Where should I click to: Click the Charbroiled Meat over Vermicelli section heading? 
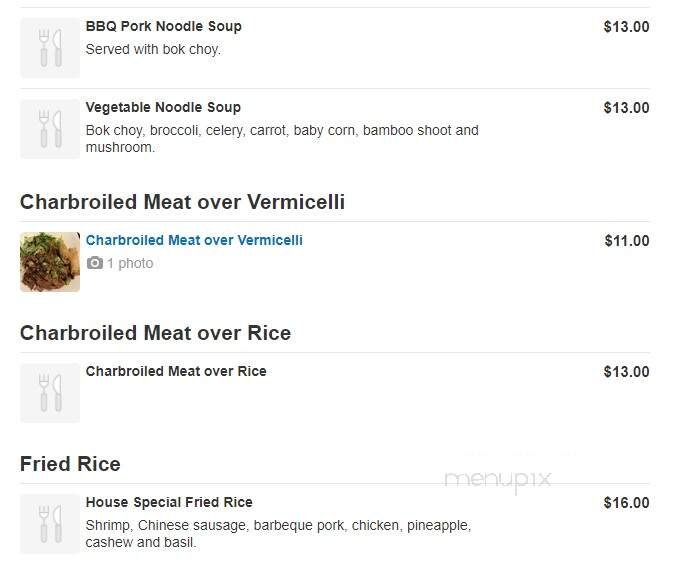click(182, 202)
